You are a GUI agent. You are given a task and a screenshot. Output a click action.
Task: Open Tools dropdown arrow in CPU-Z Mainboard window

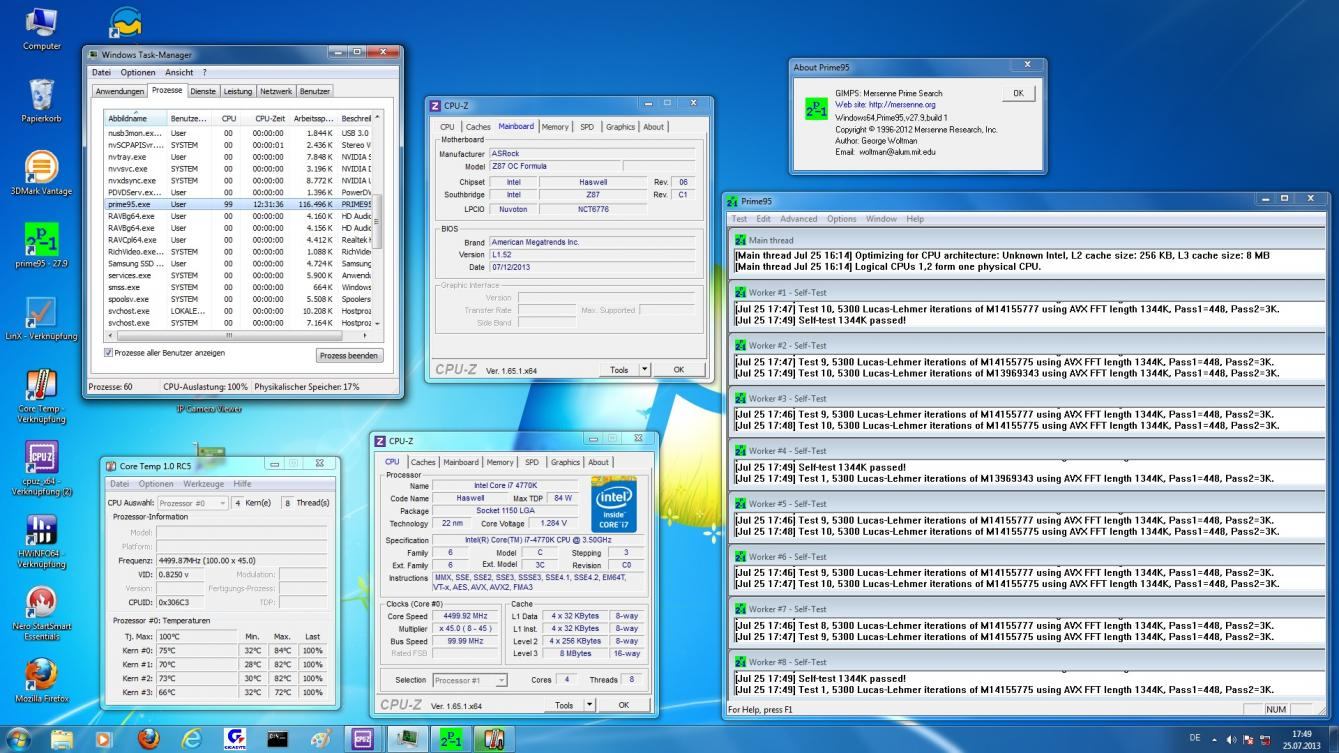[644, 369]
